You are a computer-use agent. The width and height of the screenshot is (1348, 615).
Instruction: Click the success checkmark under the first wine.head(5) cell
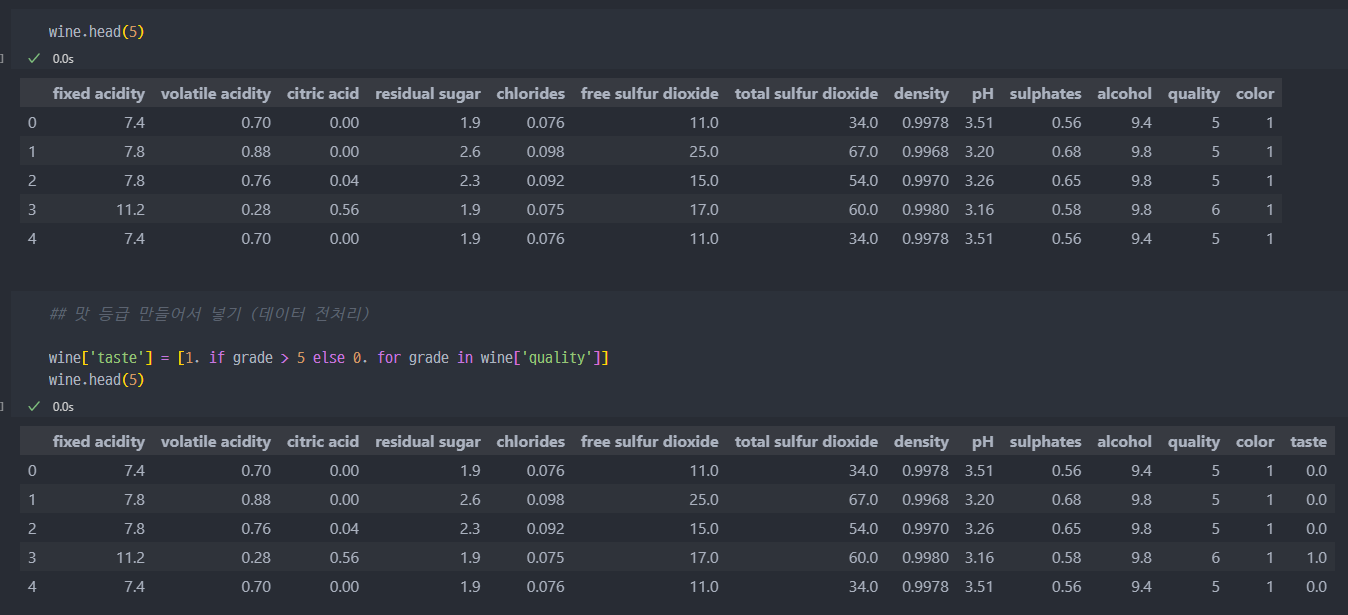(34, 59)
